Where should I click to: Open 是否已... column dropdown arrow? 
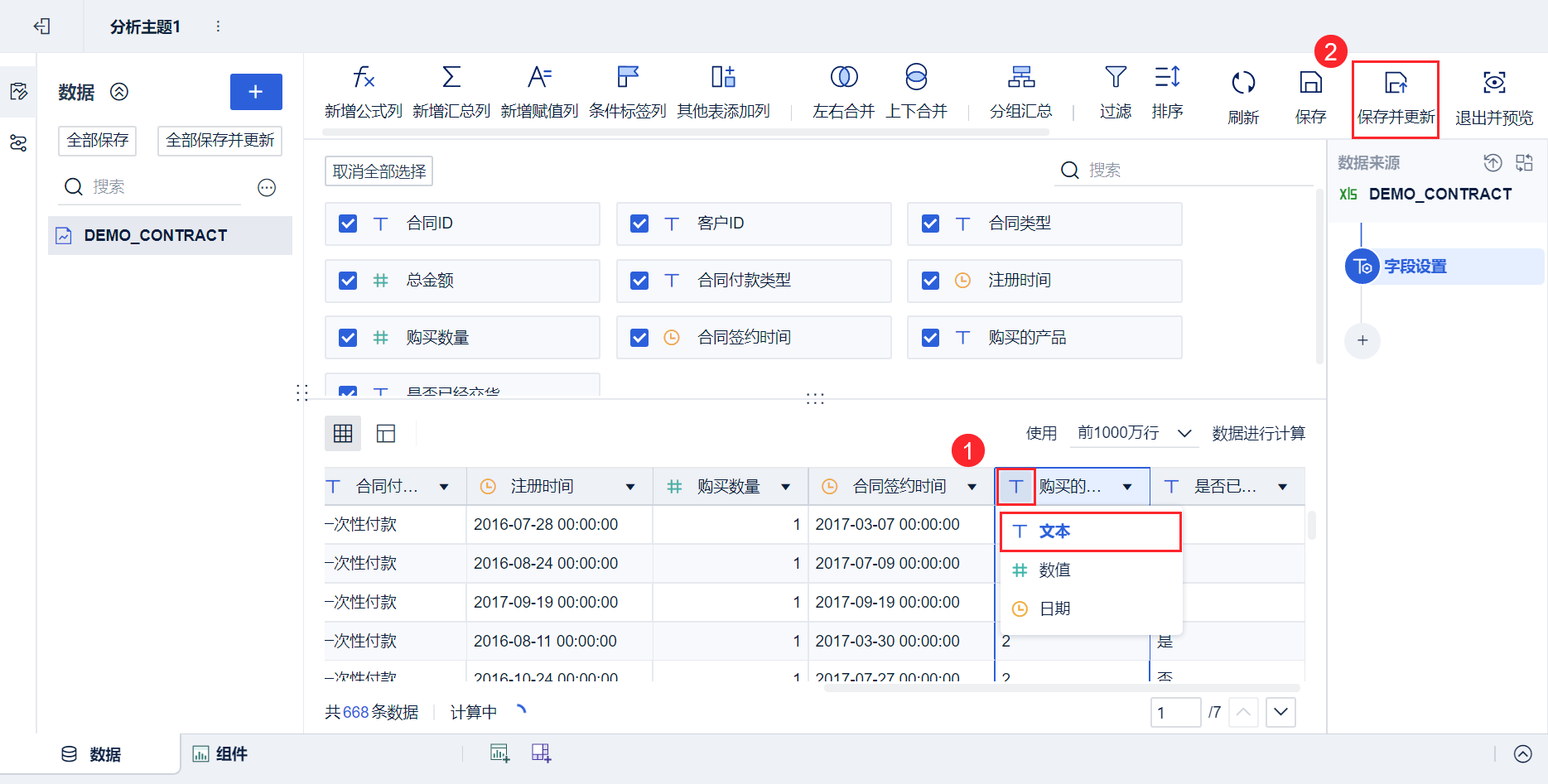coord(1282,487)
